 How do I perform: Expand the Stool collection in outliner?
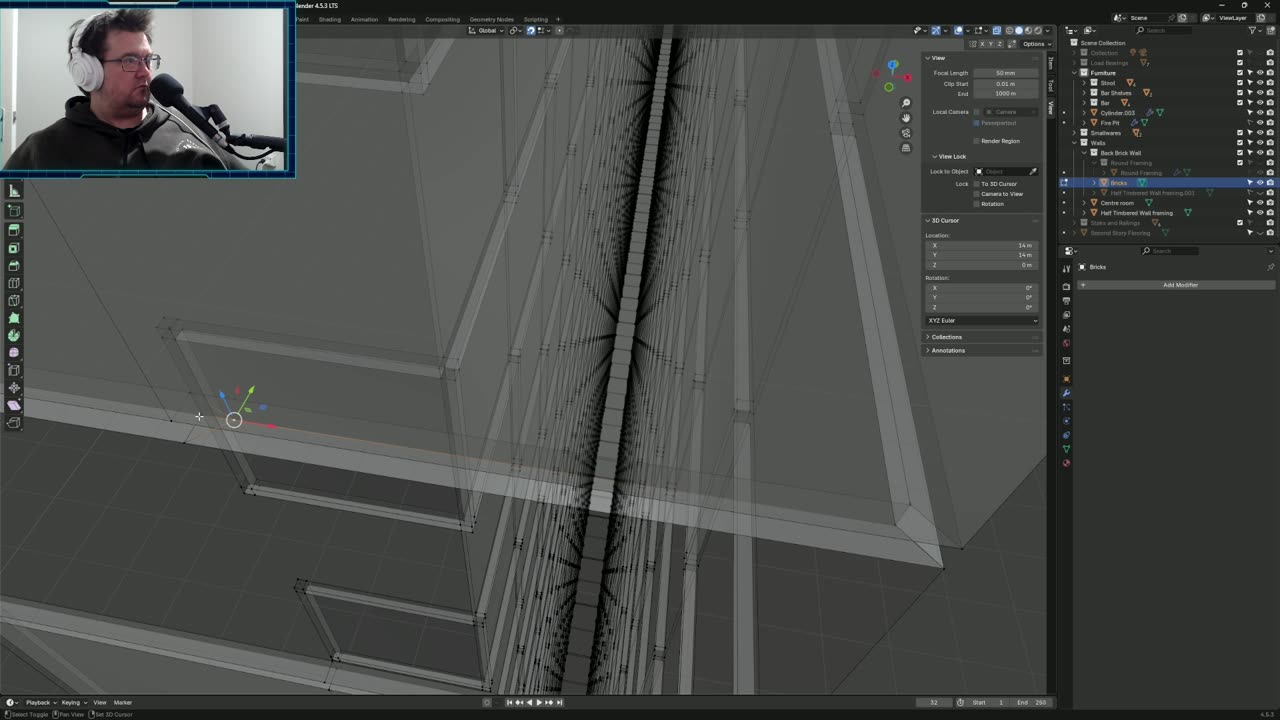click(1083, 83)
